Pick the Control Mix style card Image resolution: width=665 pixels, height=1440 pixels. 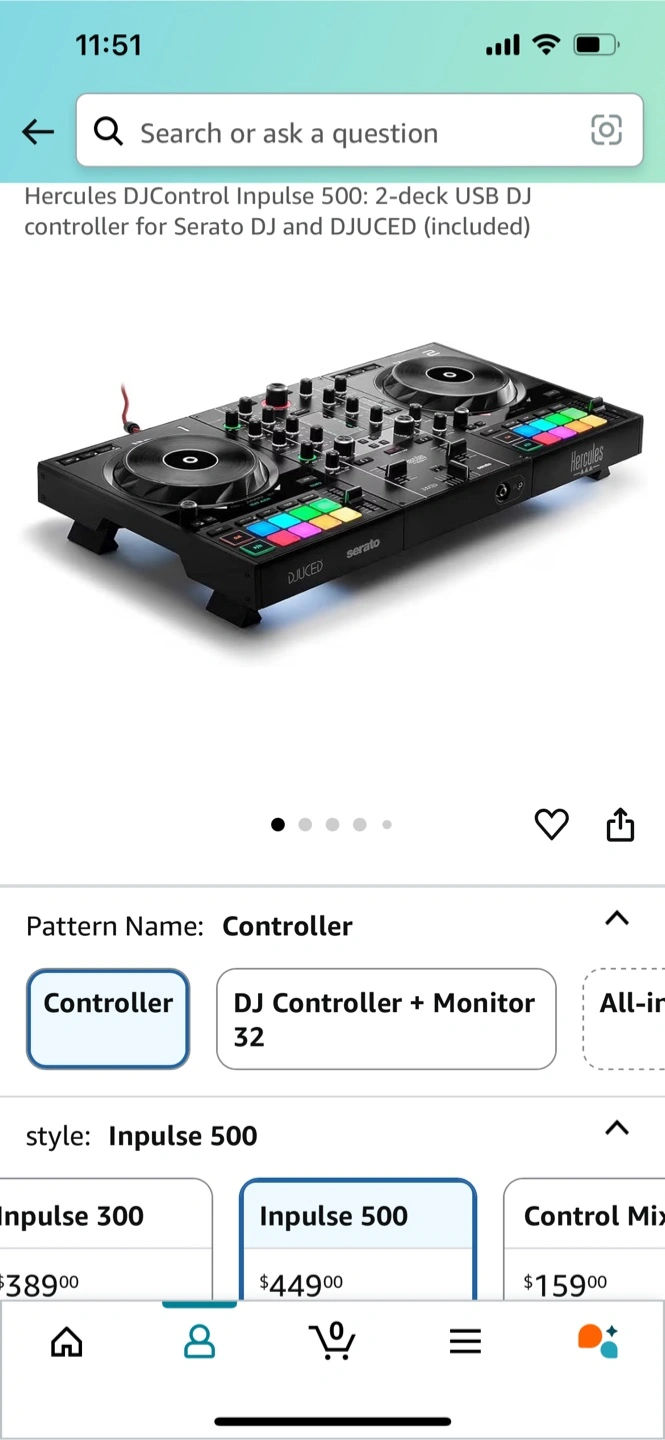pyautogui.click(x=584, y=1240)
